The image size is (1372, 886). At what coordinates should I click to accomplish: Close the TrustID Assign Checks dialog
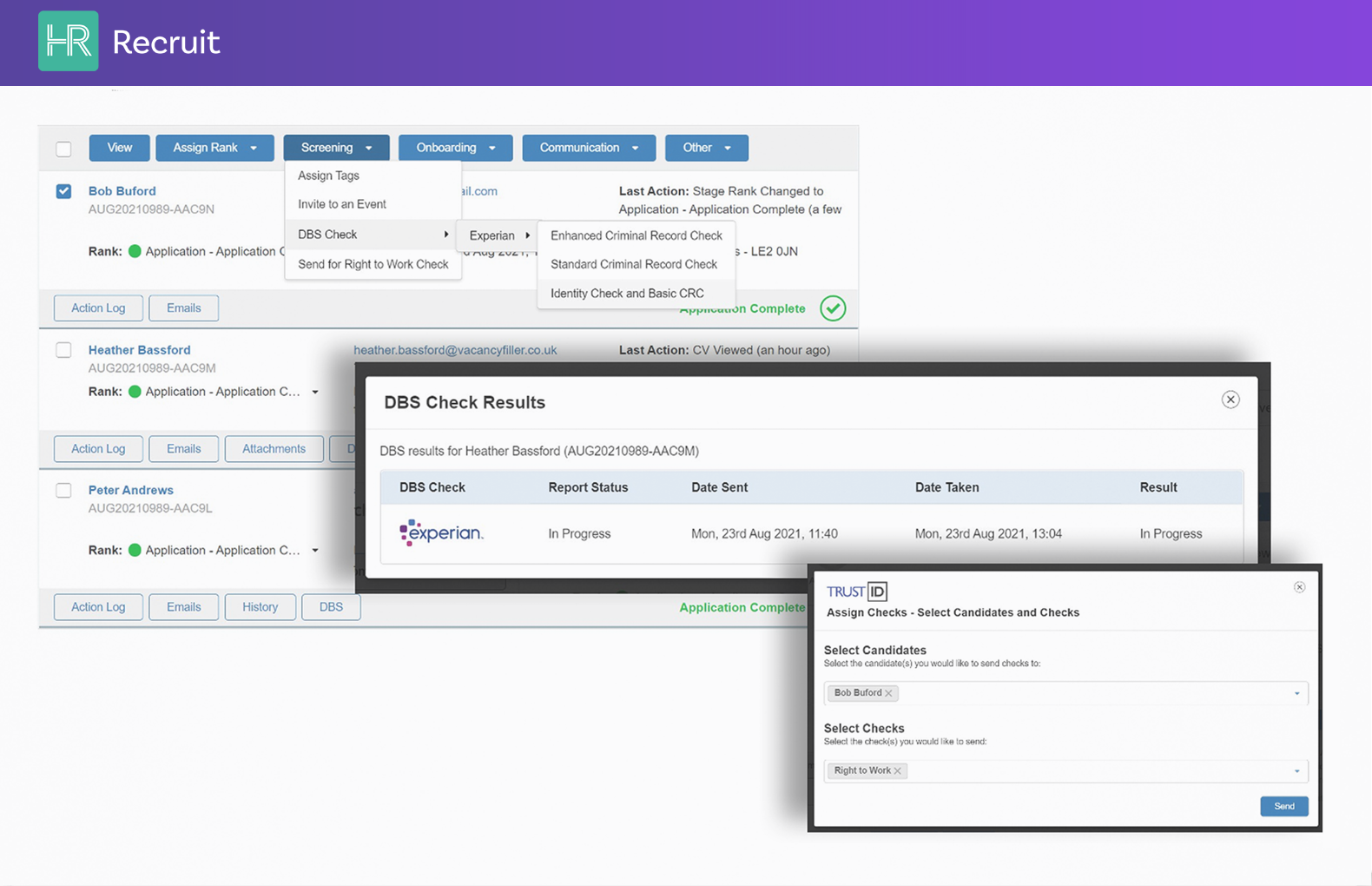pyautogui.click(x=1299, y=587)
